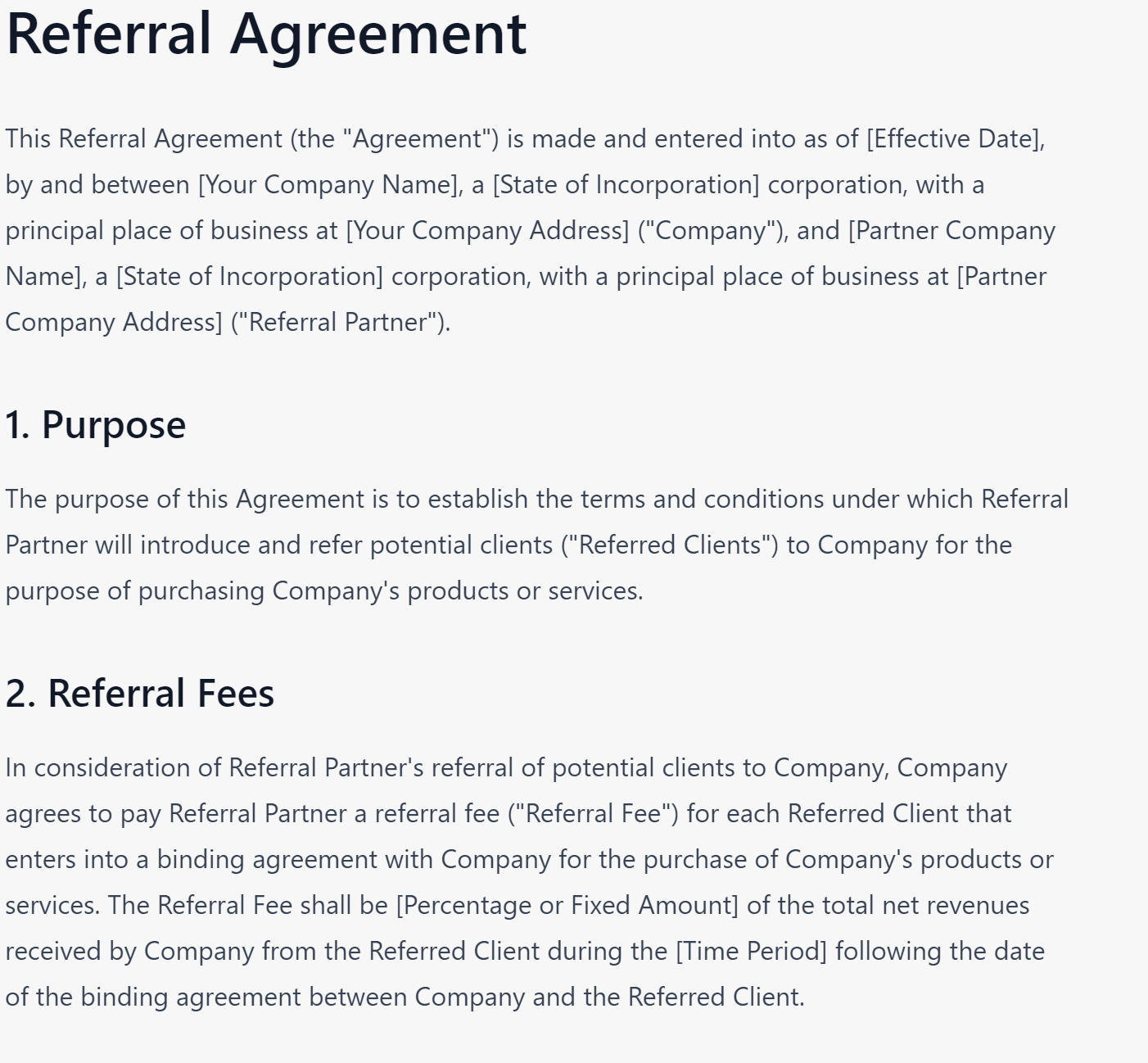Viewport: 1148px width, 1063px height.
Task: Click the [Time Period] placeholder
Action: pos(752,952)
